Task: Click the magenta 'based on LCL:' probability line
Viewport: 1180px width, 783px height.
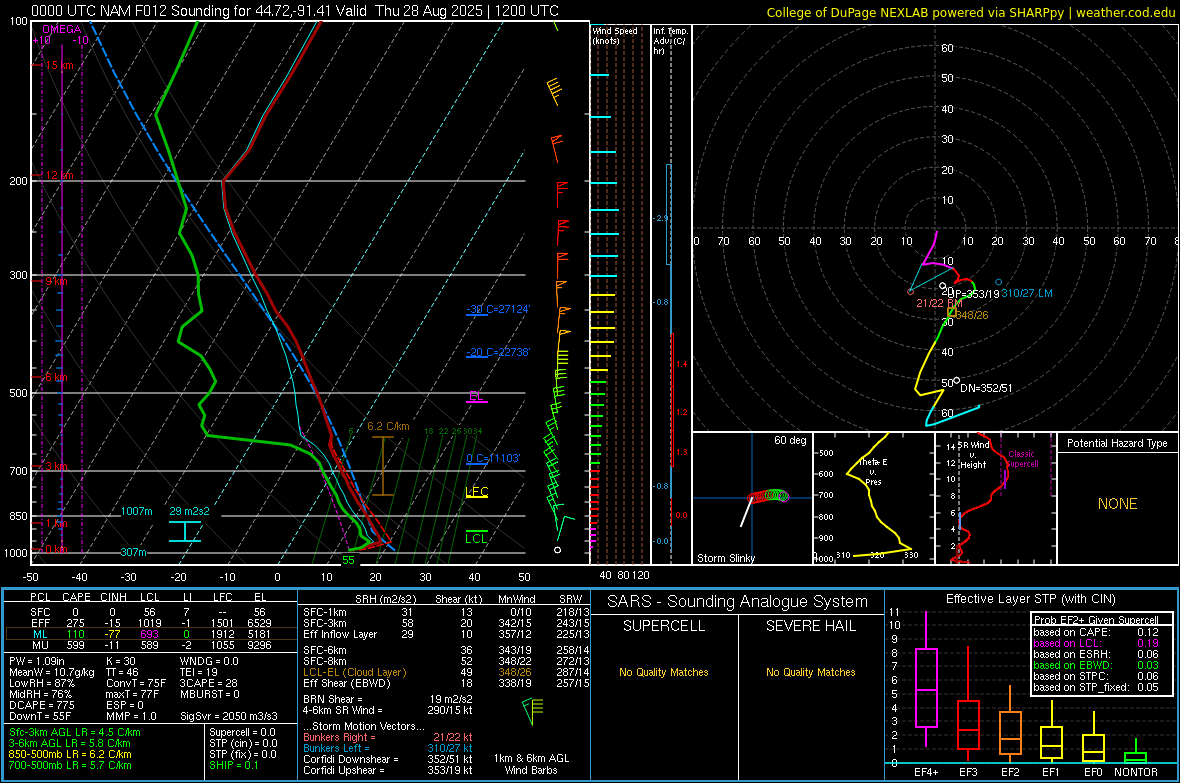Action: pos(1096,644)
